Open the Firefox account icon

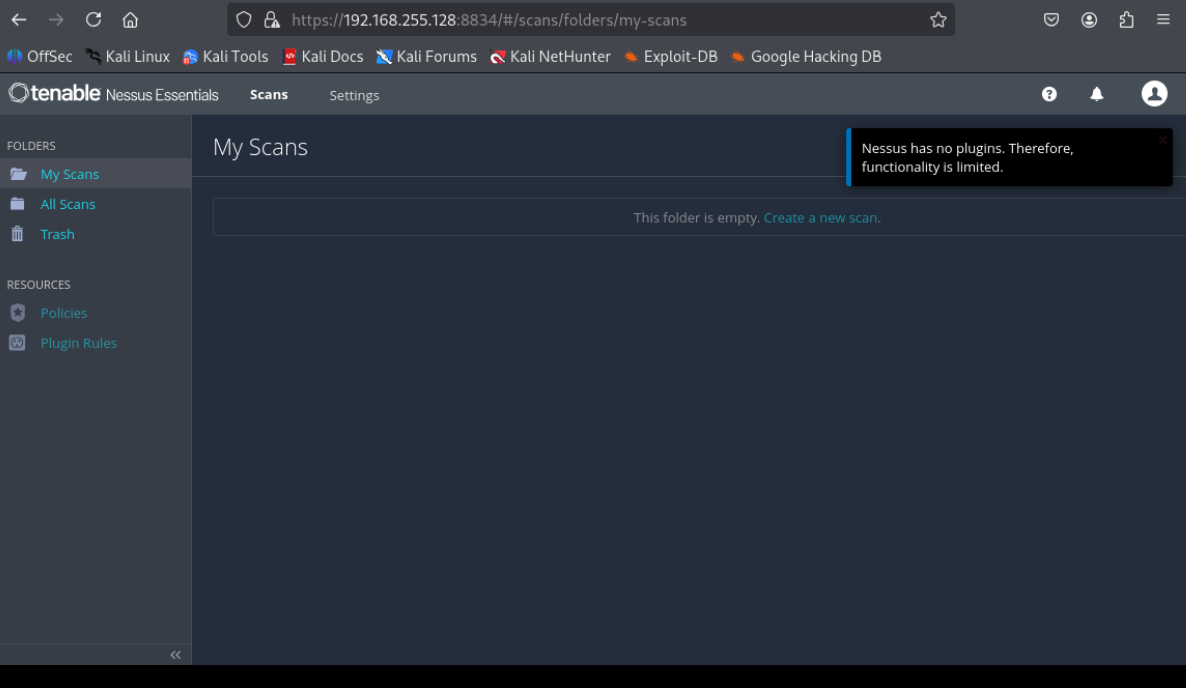pos(1089,20)
